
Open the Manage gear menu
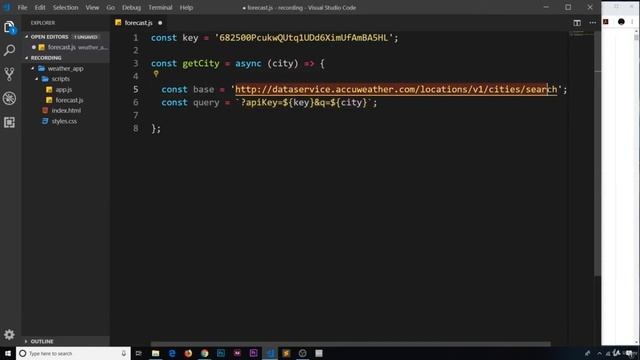(x=9, y=335)
